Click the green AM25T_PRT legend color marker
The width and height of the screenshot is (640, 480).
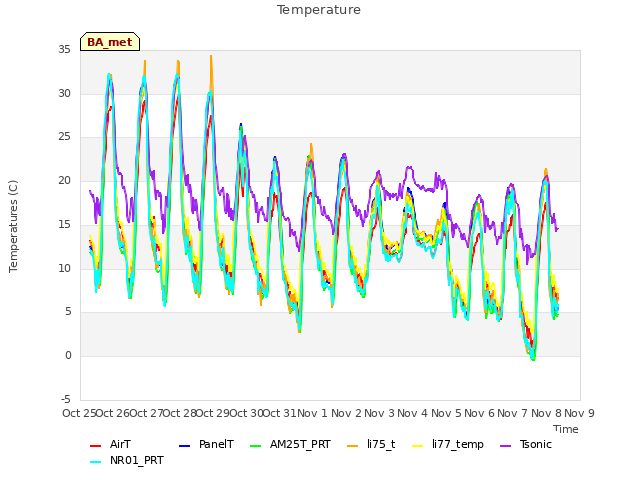pyautogui.click(x=255, y=446)
